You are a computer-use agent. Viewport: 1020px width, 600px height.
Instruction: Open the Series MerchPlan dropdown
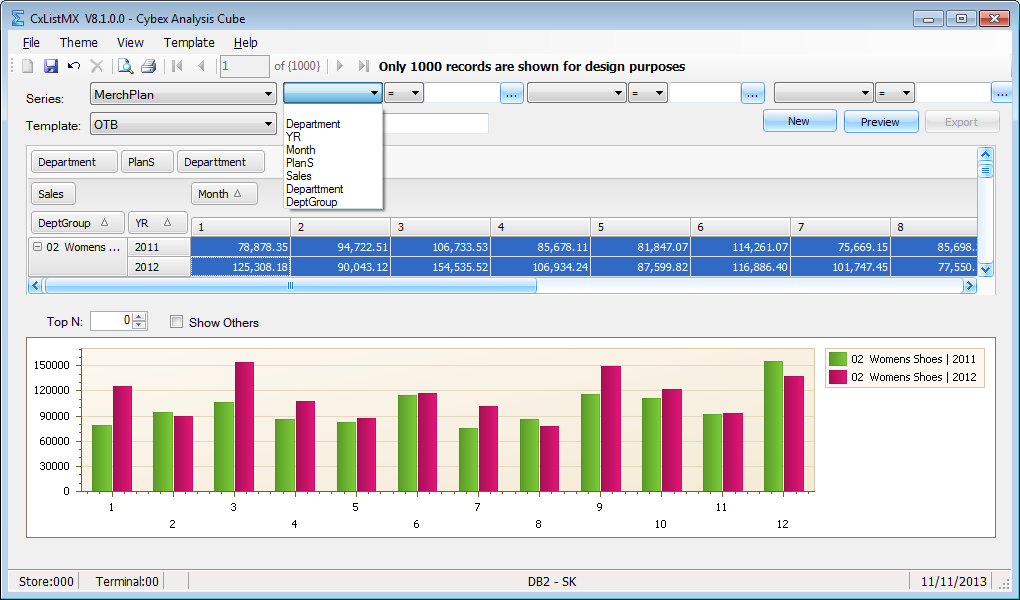183,94
